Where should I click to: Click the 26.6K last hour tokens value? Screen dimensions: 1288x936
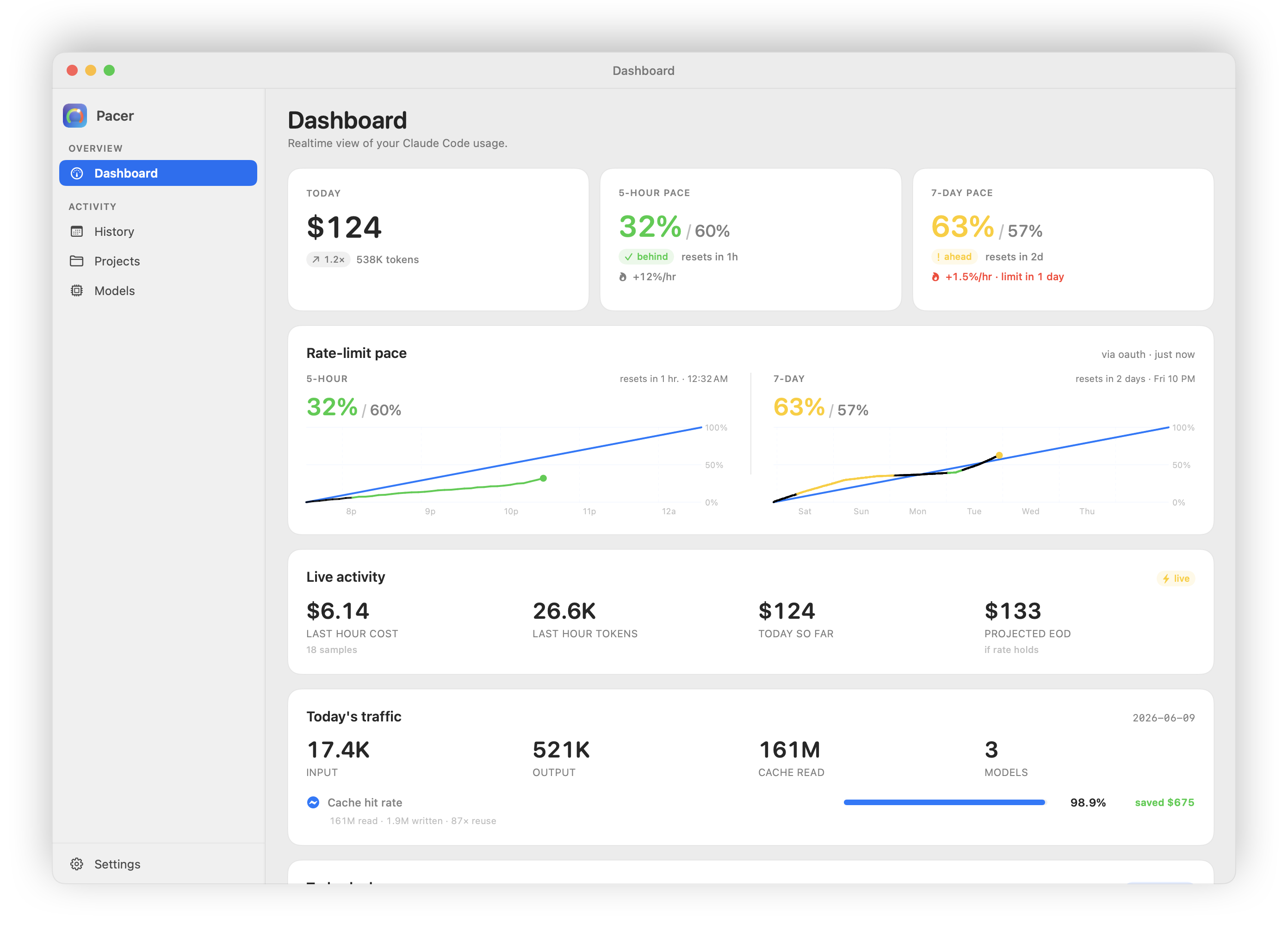click(564, 611)
